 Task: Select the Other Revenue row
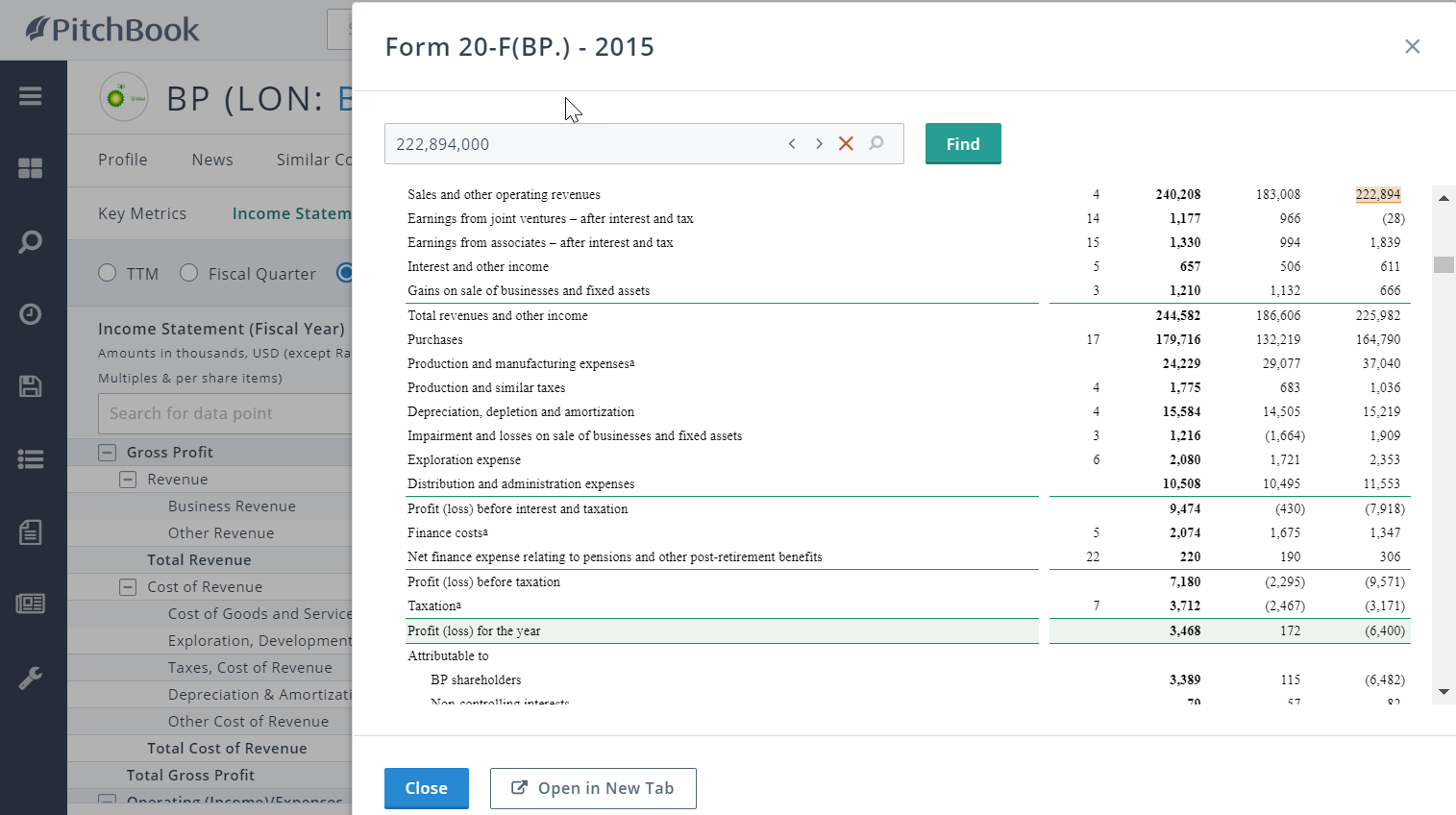210,532
